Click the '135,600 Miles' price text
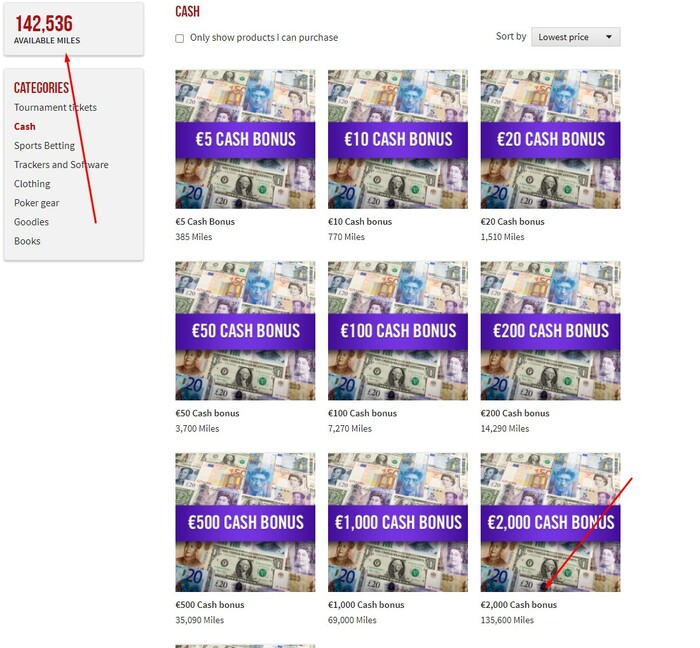The width and height of the screenshot is (700, 648). click(x=507, y=620)
